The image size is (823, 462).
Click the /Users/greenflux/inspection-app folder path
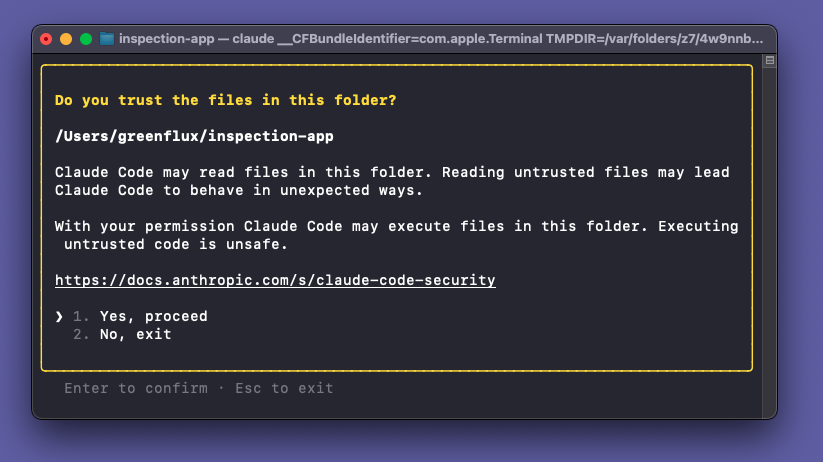click(x=194, y=136)
